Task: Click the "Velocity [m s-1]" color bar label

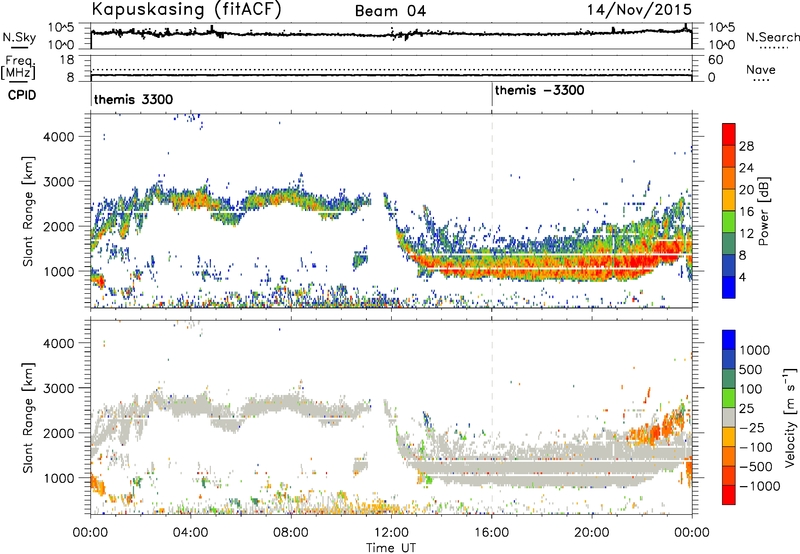Action: coord(790,417)
